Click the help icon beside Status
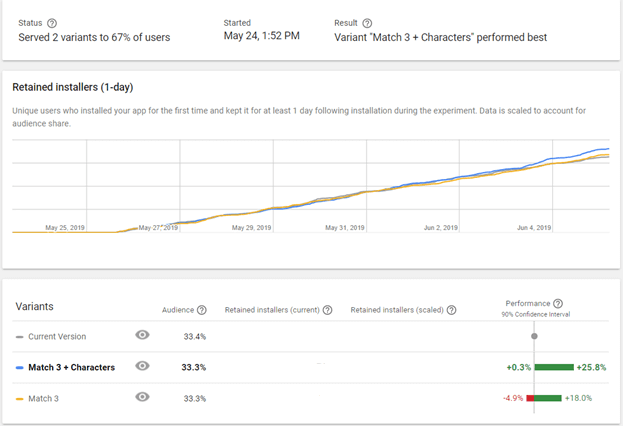This screenshot has width=623, height=426. (x=52, y=23)
